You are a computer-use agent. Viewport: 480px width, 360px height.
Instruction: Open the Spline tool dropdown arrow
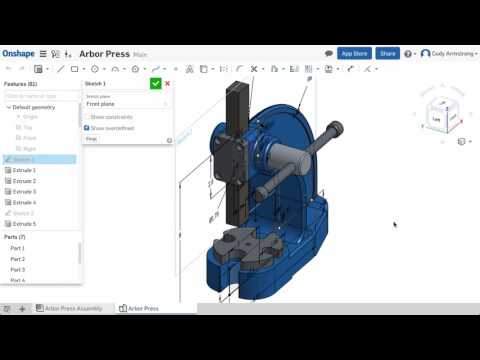coord(164,69)
